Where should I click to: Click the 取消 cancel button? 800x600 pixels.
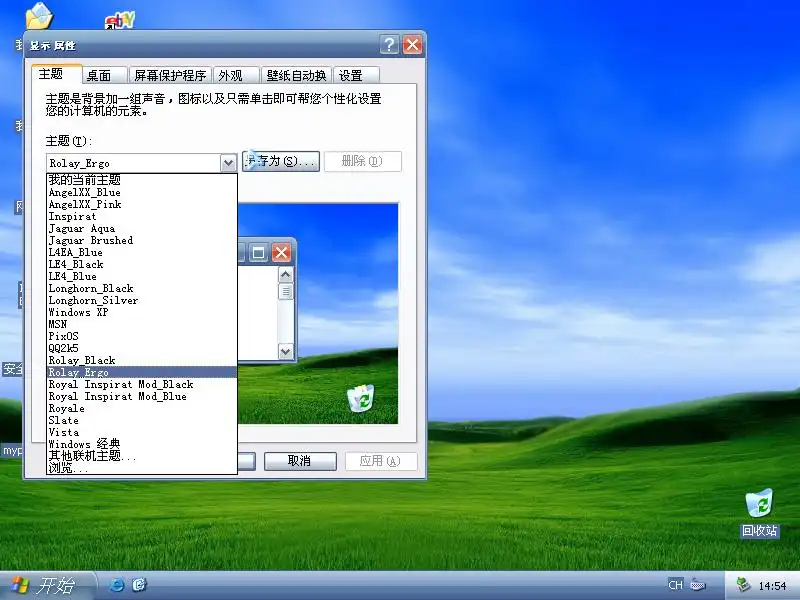click(x=300, y=461)
